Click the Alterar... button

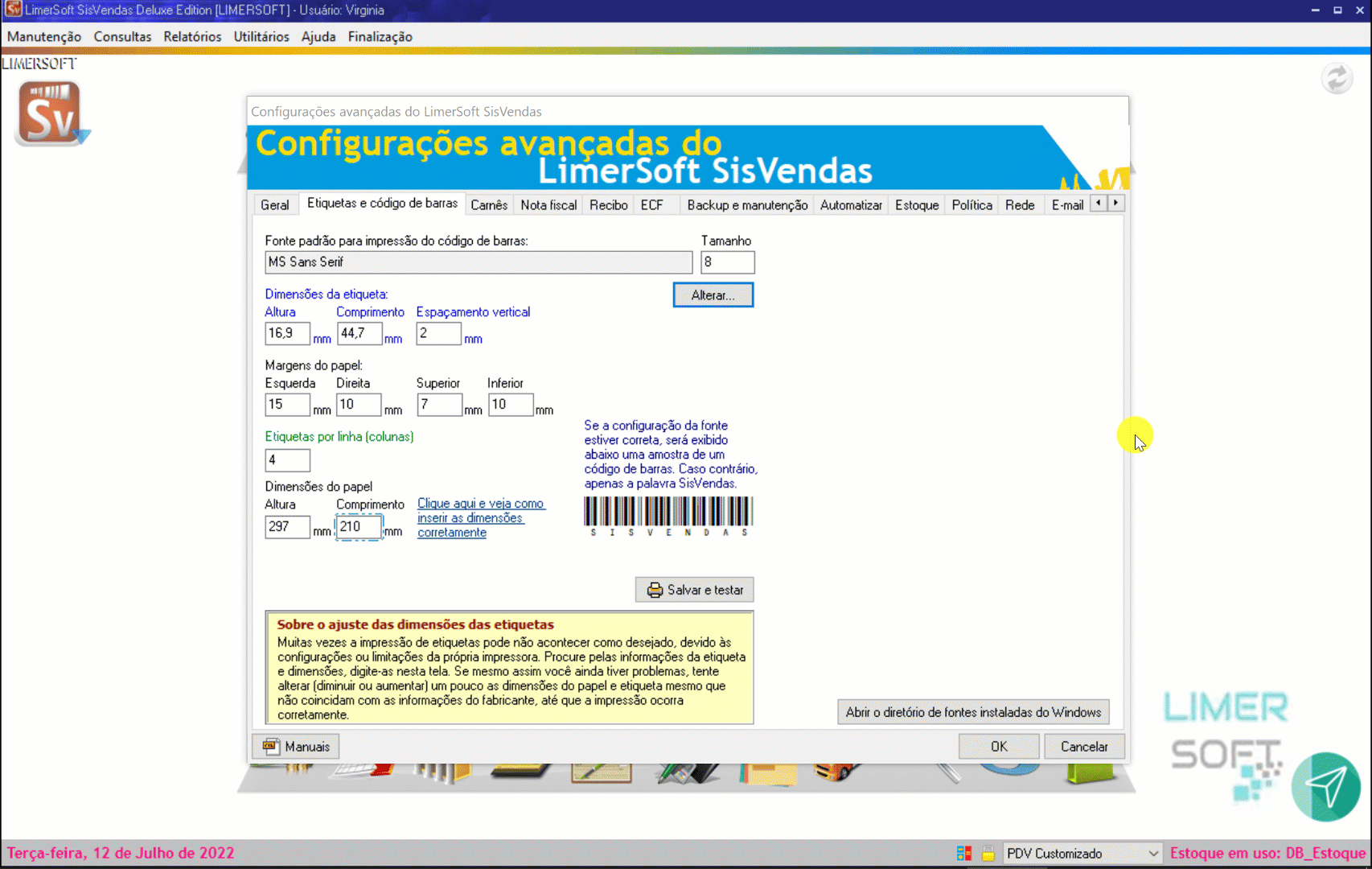coord(713,295)
